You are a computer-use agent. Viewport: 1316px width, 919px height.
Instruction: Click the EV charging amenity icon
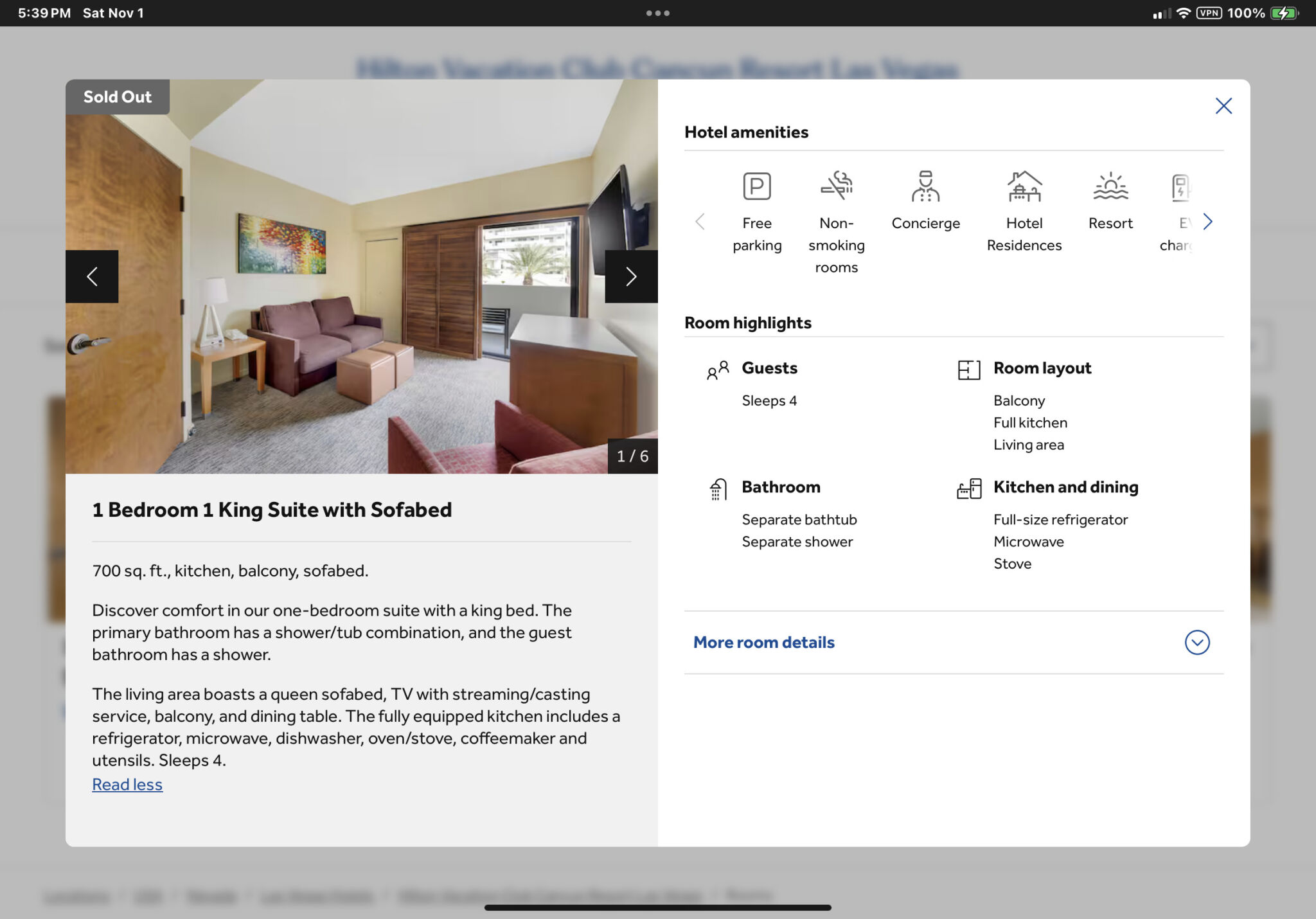click(x=1180, y=188)
